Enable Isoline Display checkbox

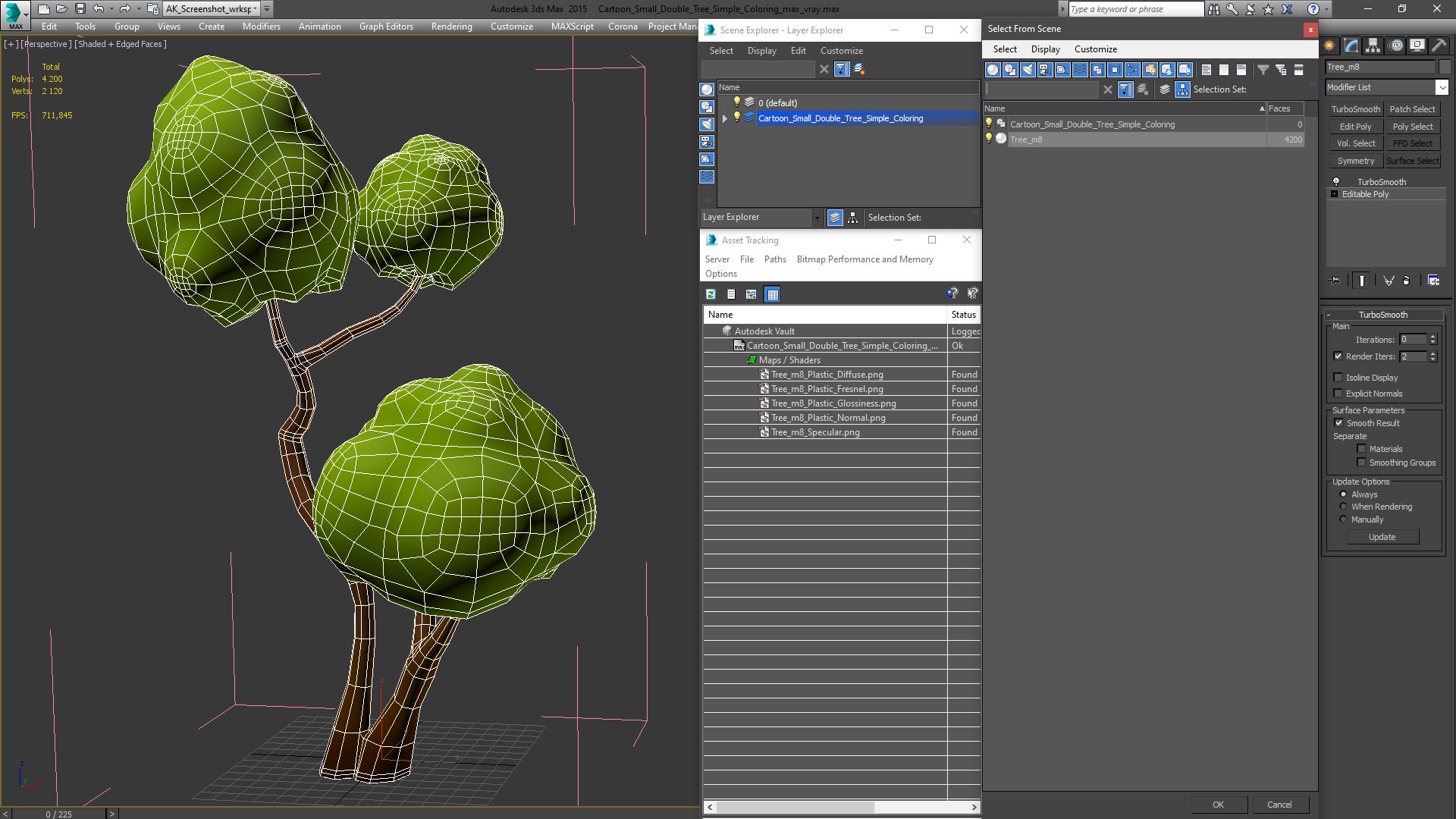point(1338,378)
